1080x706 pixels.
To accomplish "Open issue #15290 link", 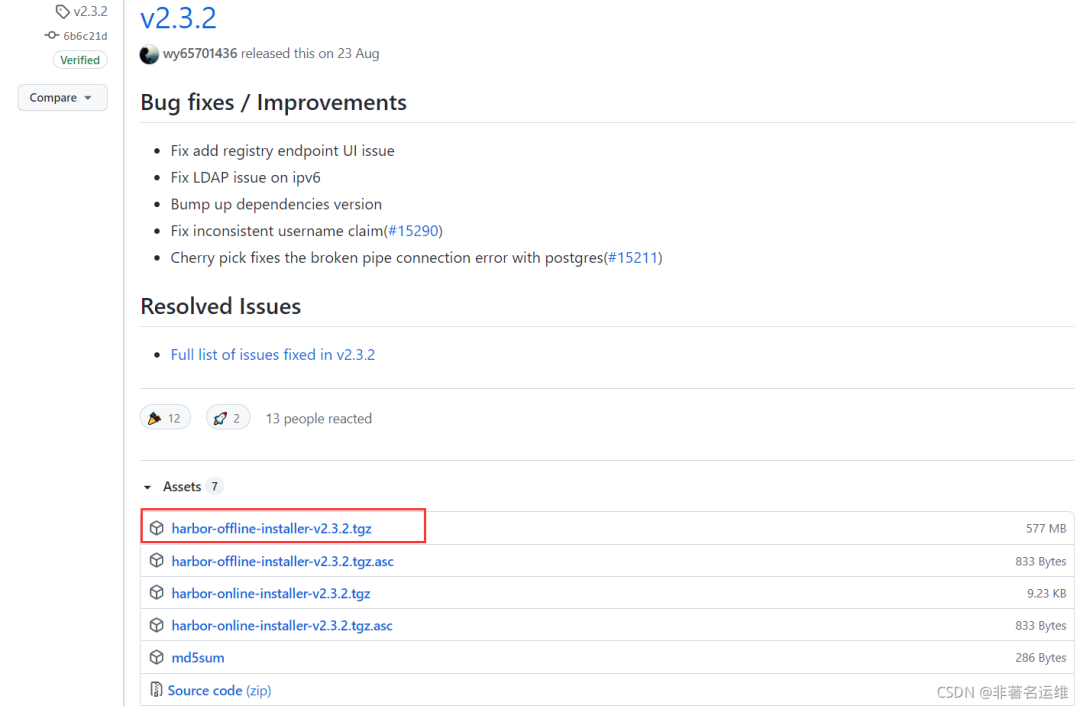I will coord(413,231).
